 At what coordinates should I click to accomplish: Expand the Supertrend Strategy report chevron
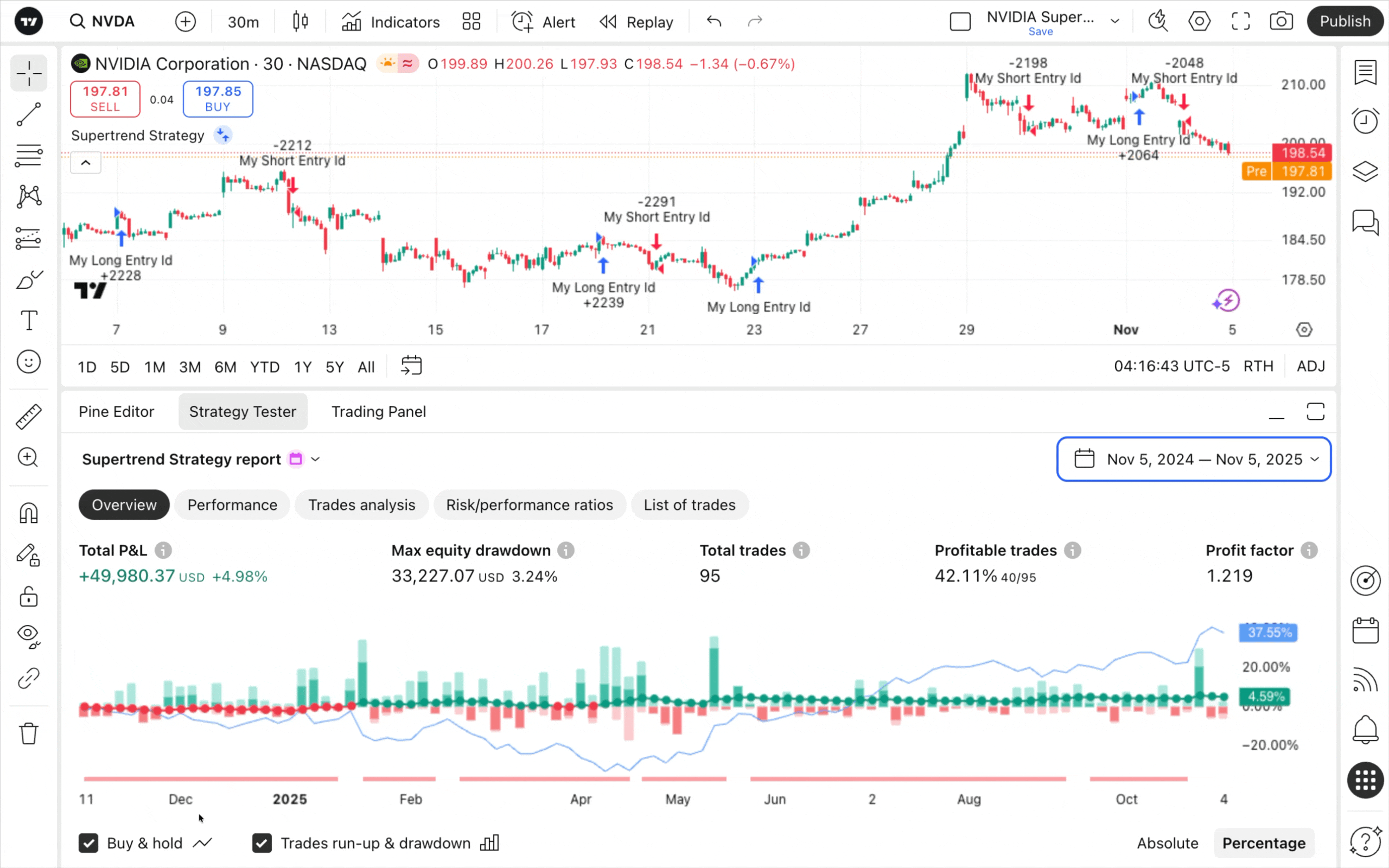315,459
